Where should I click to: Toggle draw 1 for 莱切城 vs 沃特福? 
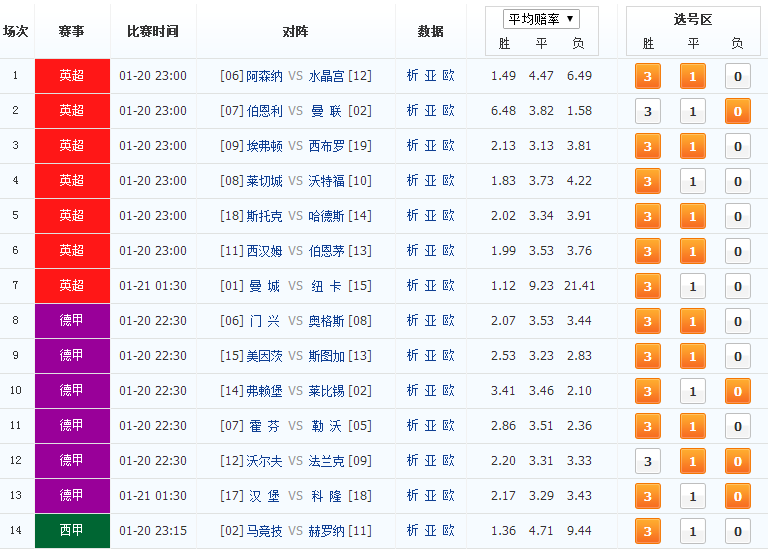click(693, 181)
